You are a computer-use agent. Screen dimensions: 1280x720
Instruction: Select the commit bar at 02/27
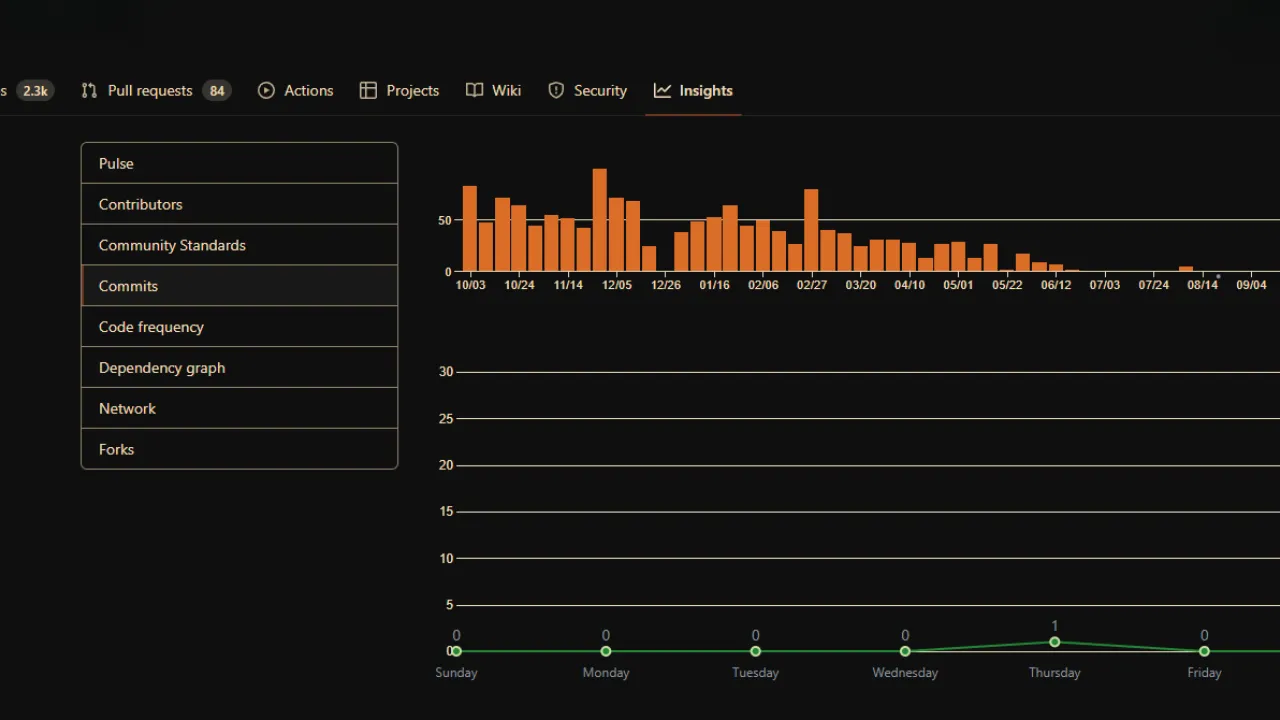click(811, 231)
